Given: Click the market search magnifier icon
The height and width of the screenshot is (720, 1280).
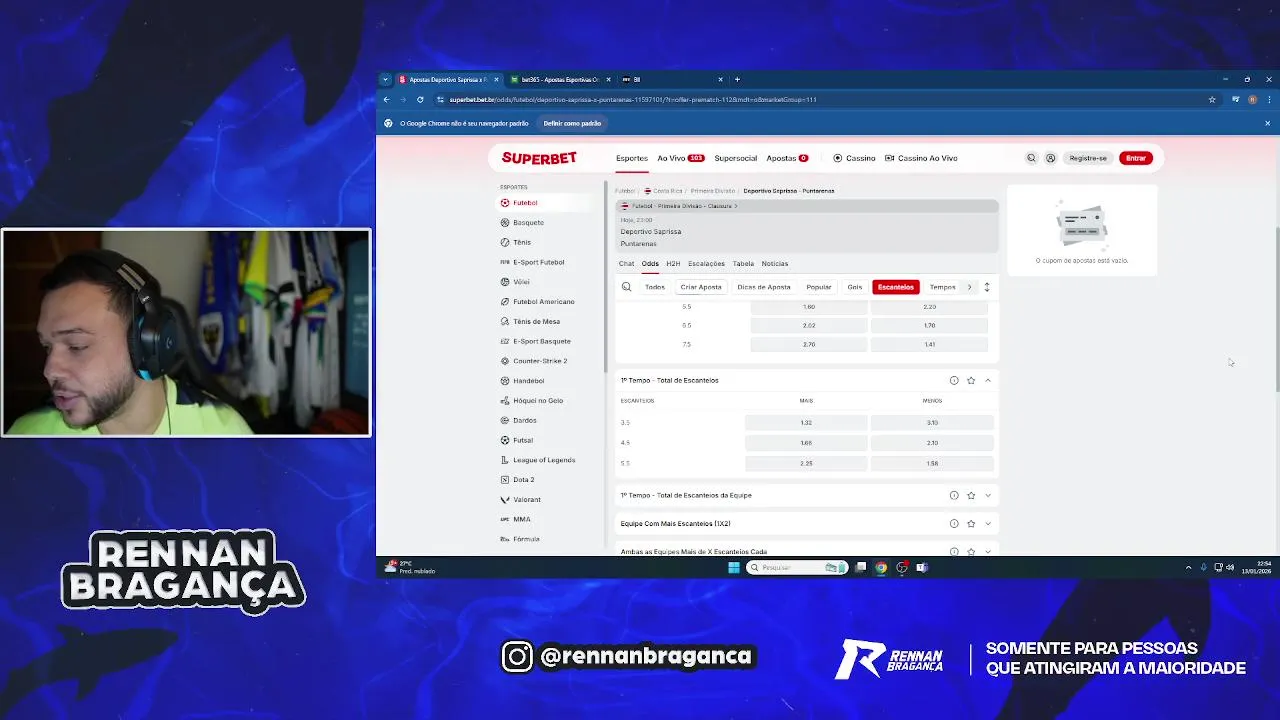Looking at the screenshot, I should 626,287.
